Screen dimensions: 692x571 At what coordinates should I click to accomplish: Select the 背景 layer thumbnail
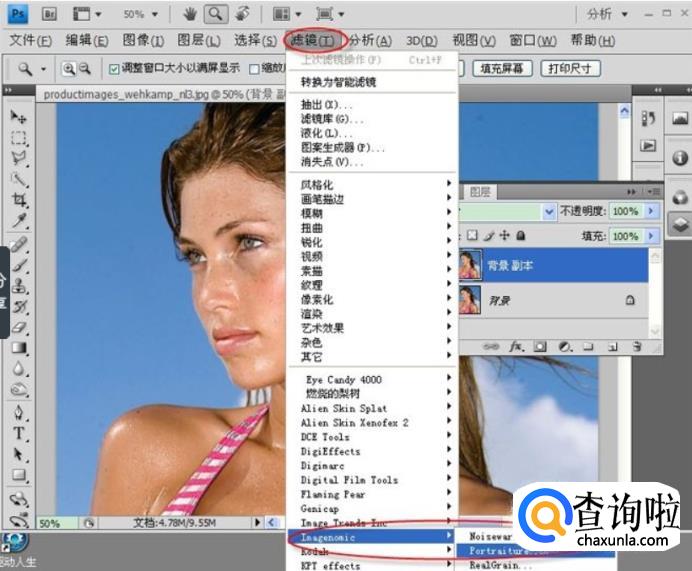tap(470, 300)
